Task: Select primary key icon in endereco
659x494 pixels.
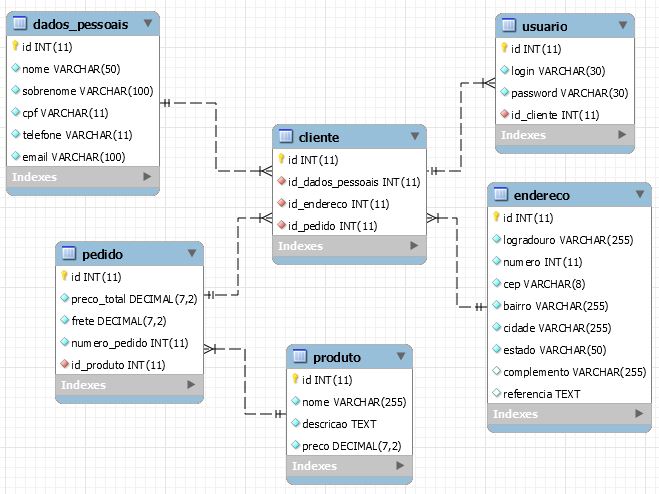Action: pos(496,217)
